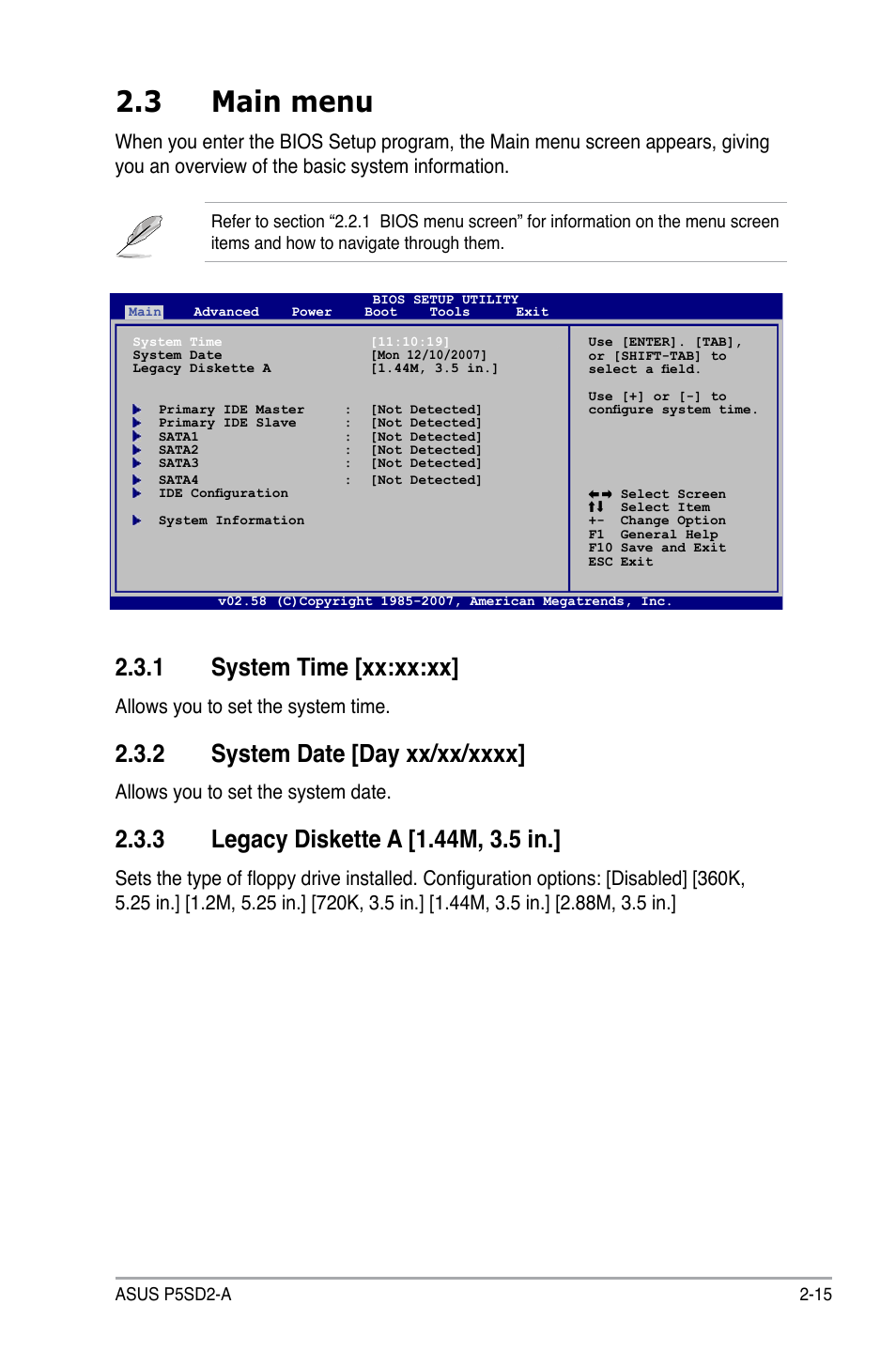Image resolution: width=896 pixels, height=1351 pixels.
Task: Click the feather note icon
Action: (140, 235)
